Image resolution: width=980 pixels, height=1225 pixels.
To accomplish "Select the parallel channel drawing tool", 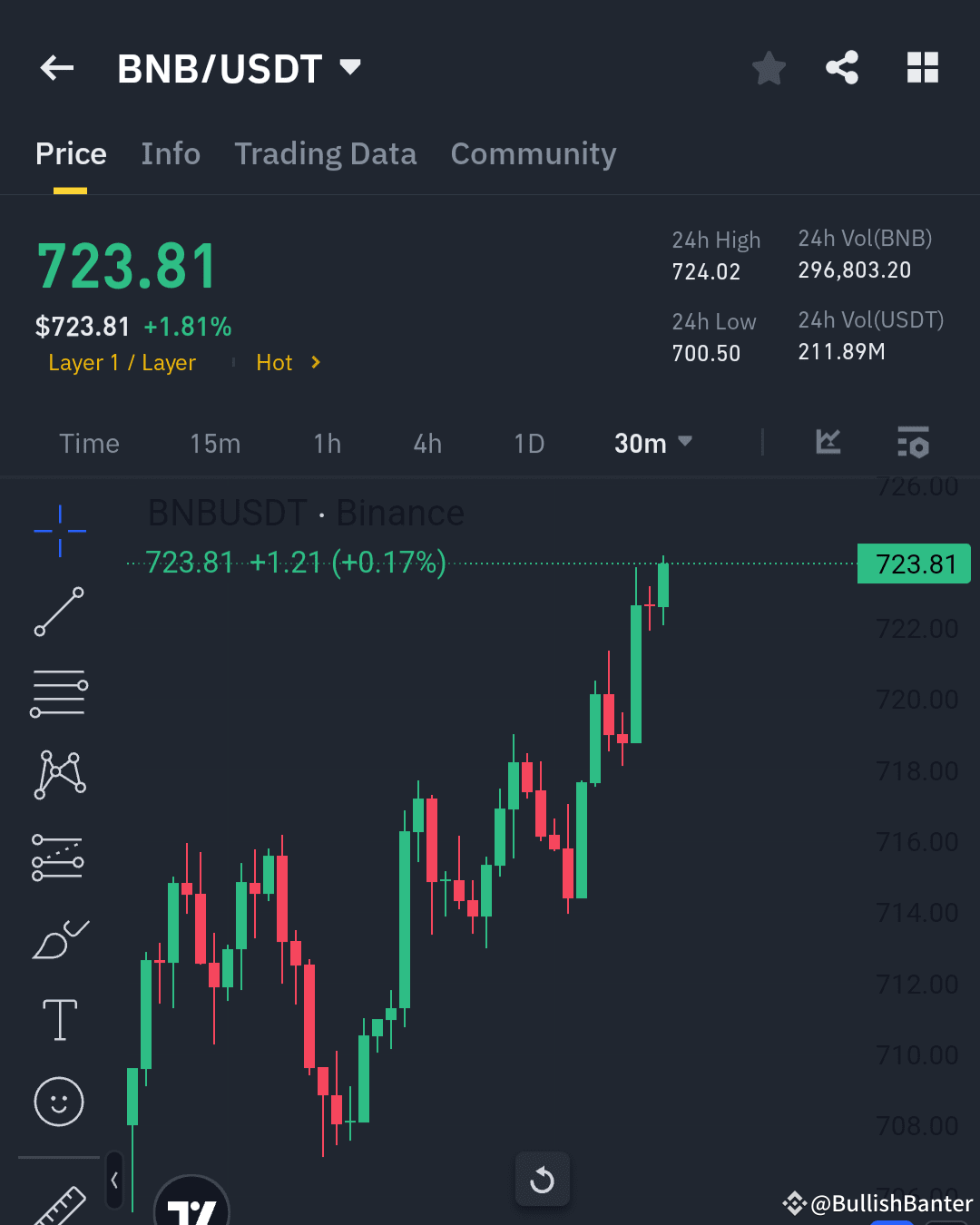I will point(59,854).
